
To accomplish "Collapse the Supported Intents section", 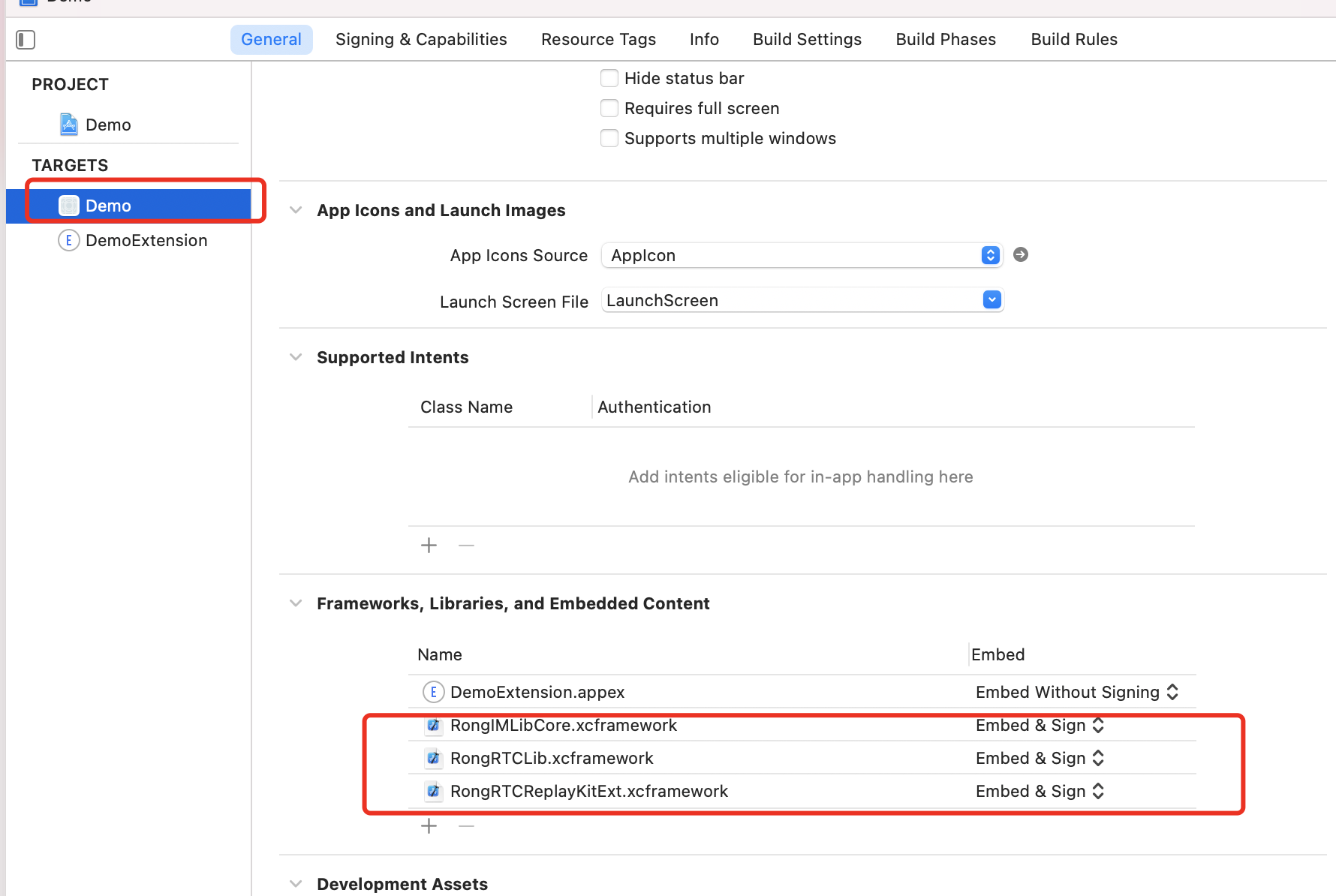I will 296,357.
